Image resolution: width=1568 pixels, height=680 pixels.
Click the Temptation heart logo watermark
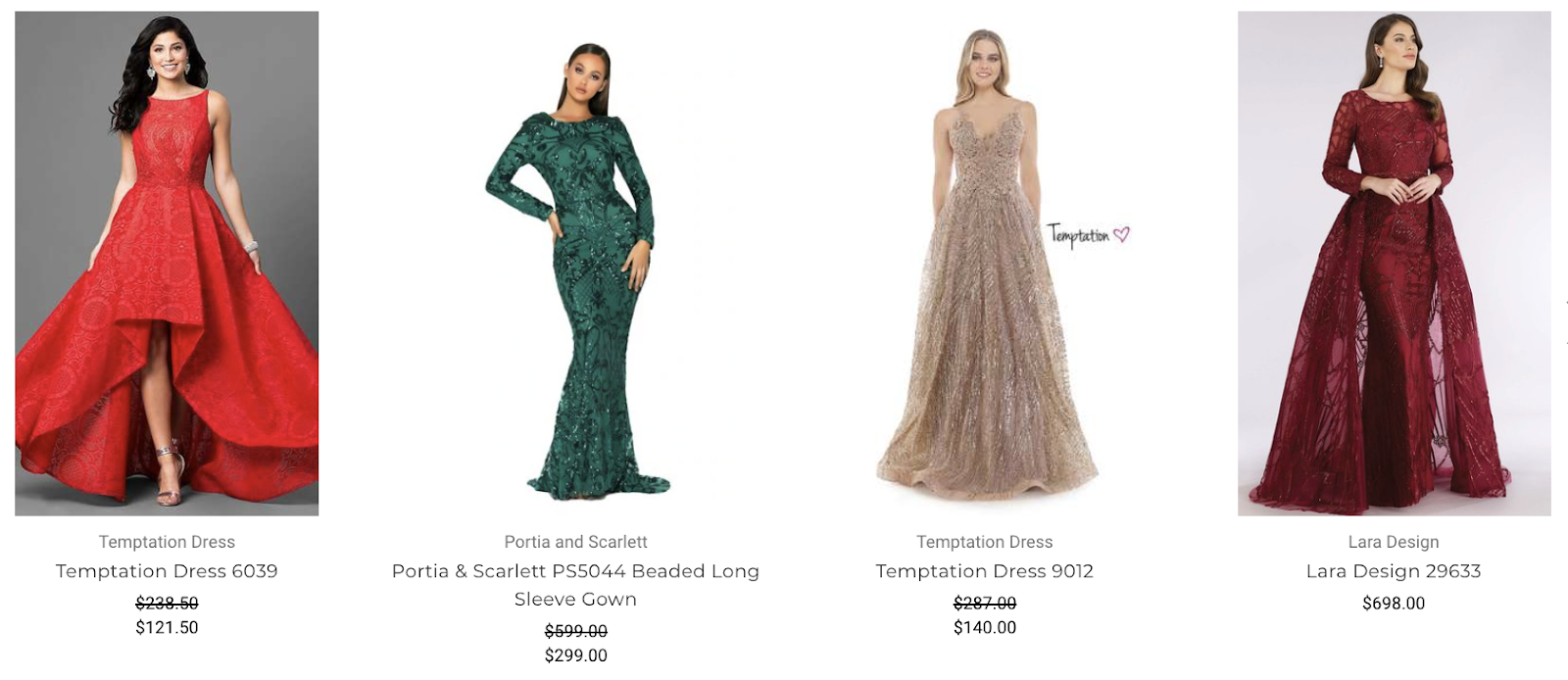(1088, 235)
